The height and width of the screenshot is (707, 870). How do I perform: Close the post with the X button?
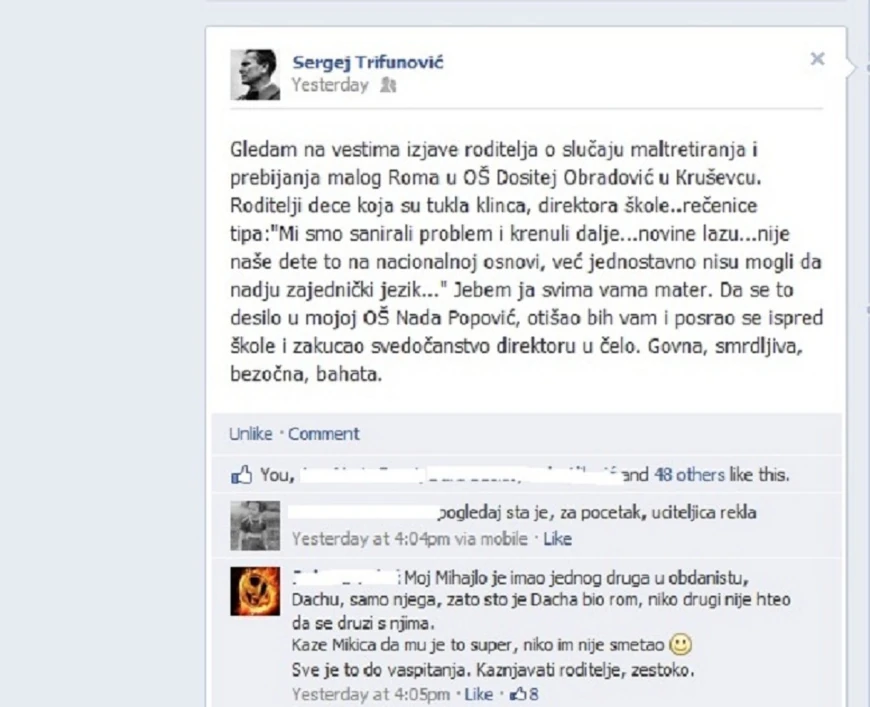[x=817, y=59]
